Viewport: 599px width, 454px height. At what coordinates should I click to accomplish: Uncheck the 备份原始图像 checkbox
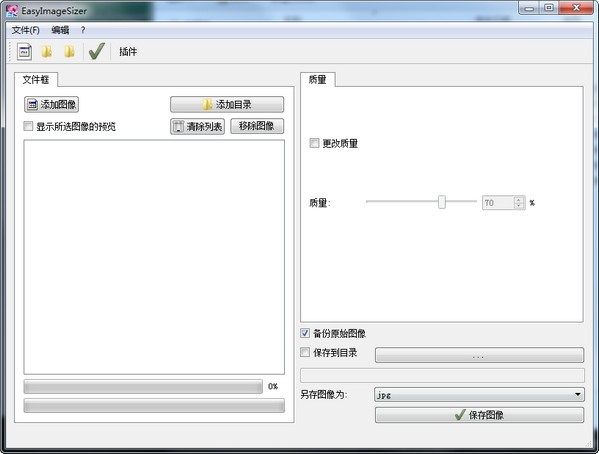(305, 333)
